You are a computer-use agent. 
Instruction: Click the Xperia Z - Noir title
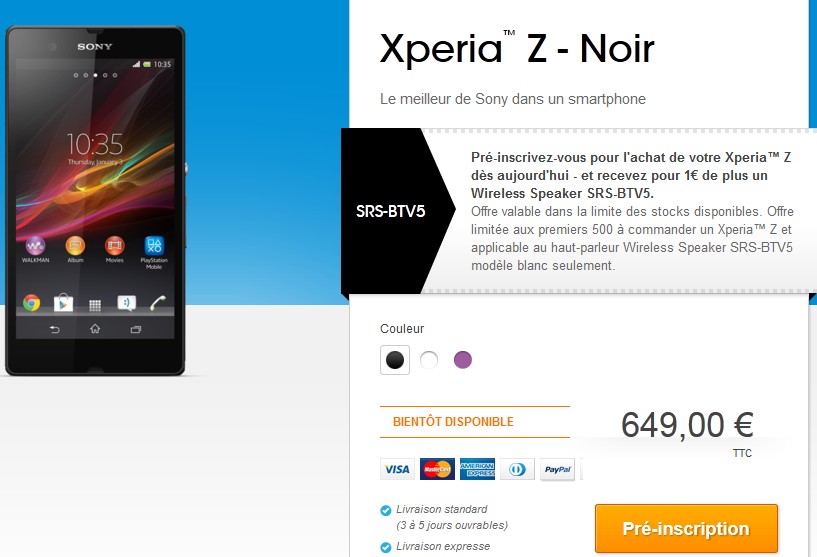pyautogui.click(x=517, y=48)
